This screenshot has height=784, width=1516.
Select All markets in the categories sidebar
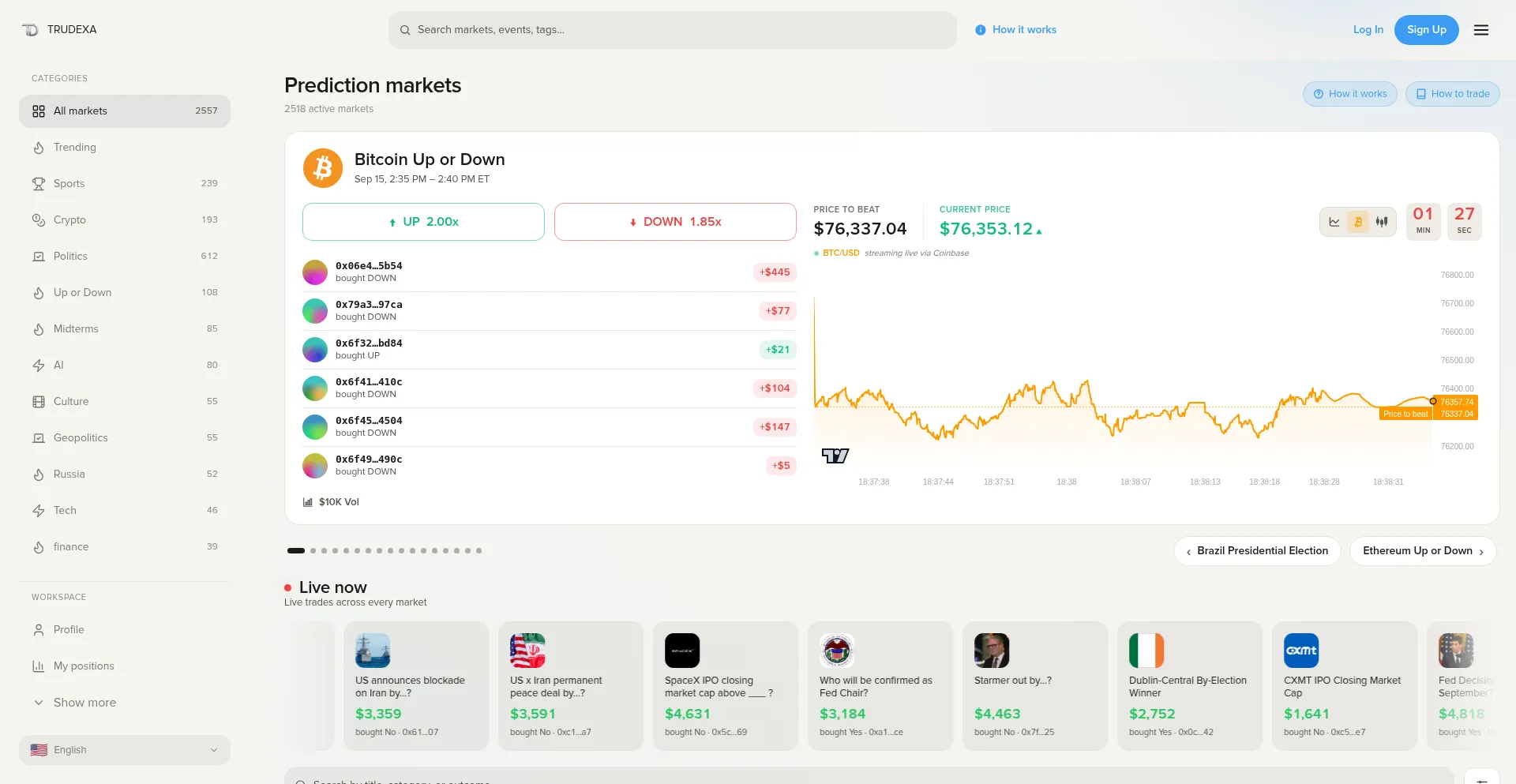(125, 111)
